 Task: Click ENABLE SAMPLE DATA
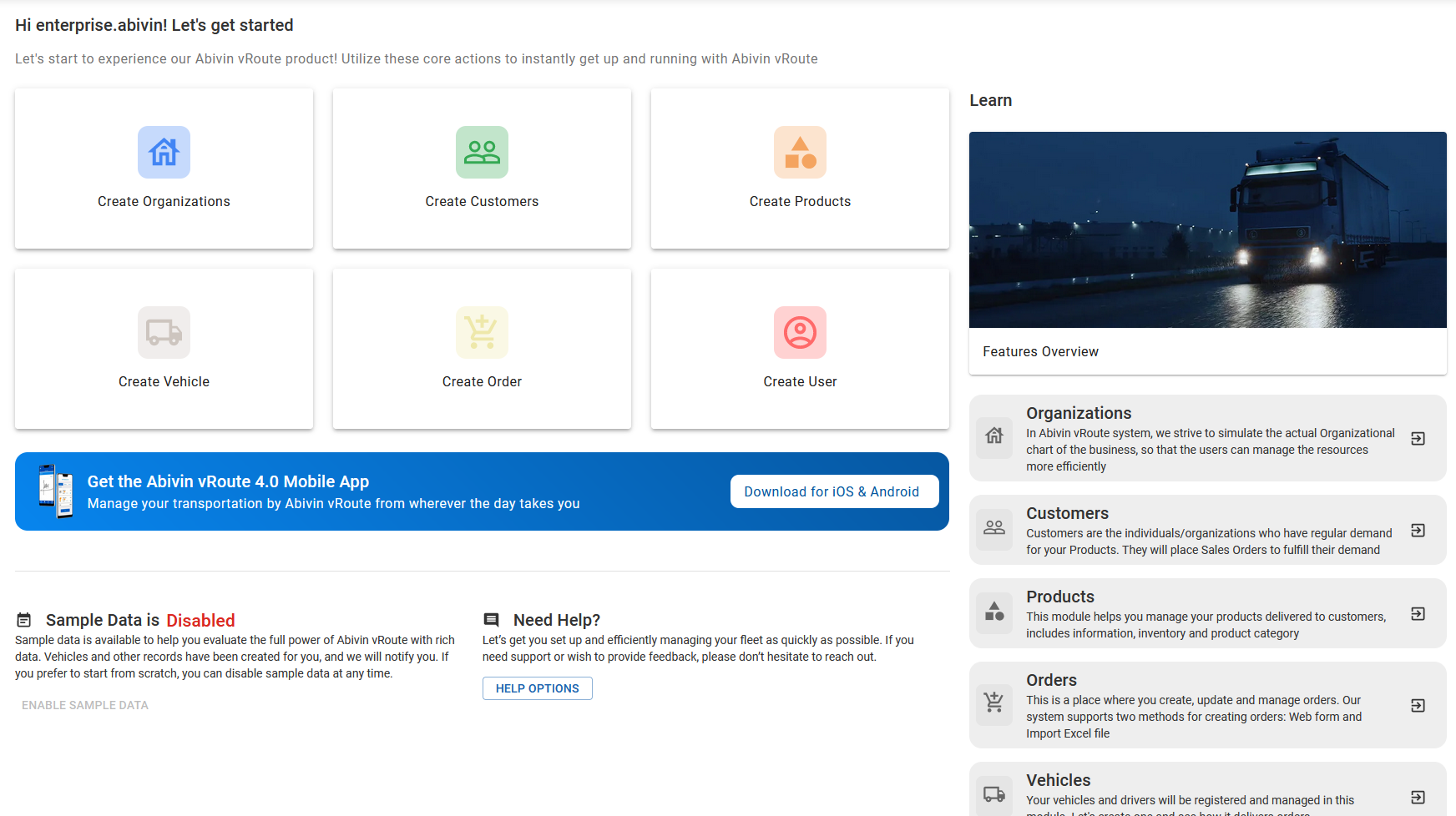point(85,705)
